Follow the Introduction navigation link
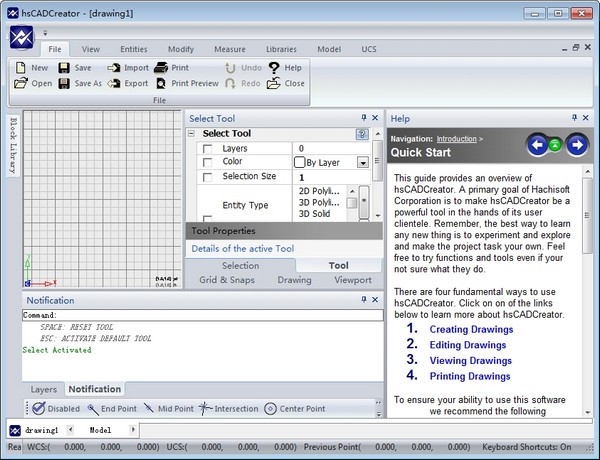Screen dimensions: 600x460 point(456,139)
